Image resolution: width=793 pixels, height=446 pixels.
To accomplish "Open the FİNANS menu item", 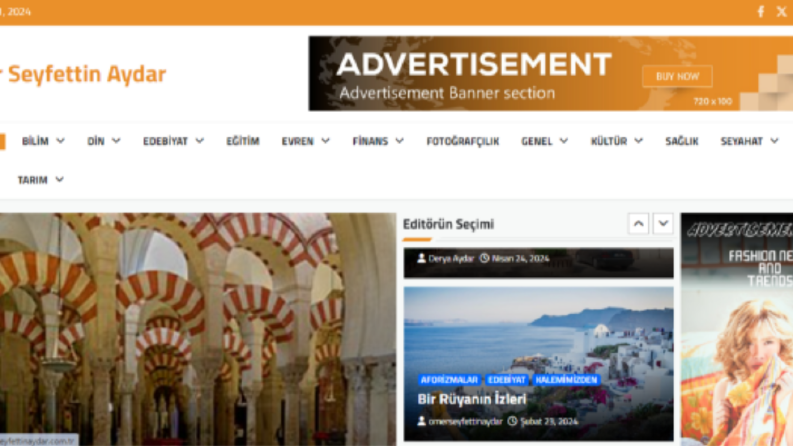I will [370, 141].
